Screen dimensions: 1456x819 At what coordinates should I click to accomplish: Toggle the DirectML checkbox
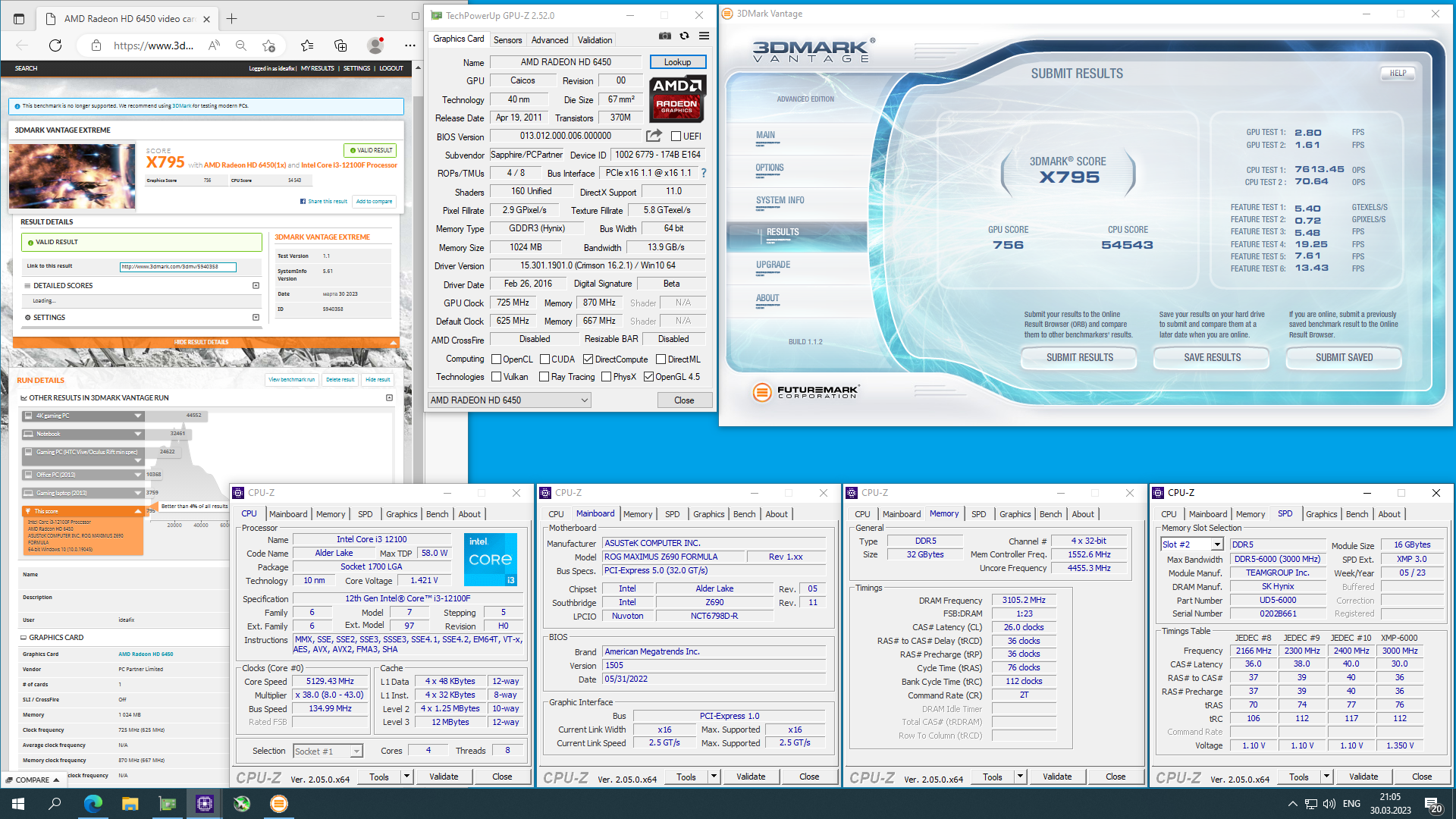(661, 359)
